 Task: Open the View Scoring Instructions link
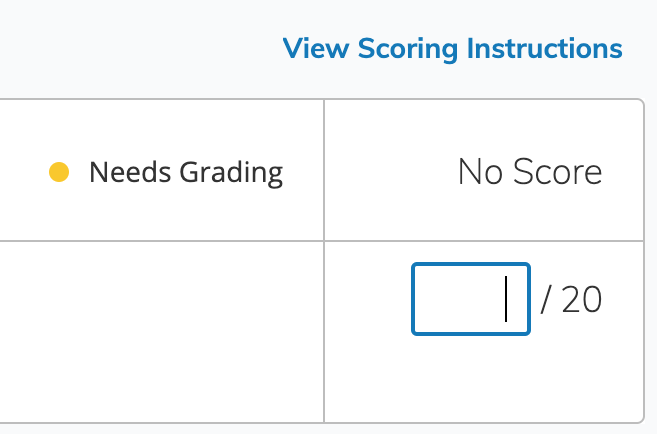tap(452, 48)
